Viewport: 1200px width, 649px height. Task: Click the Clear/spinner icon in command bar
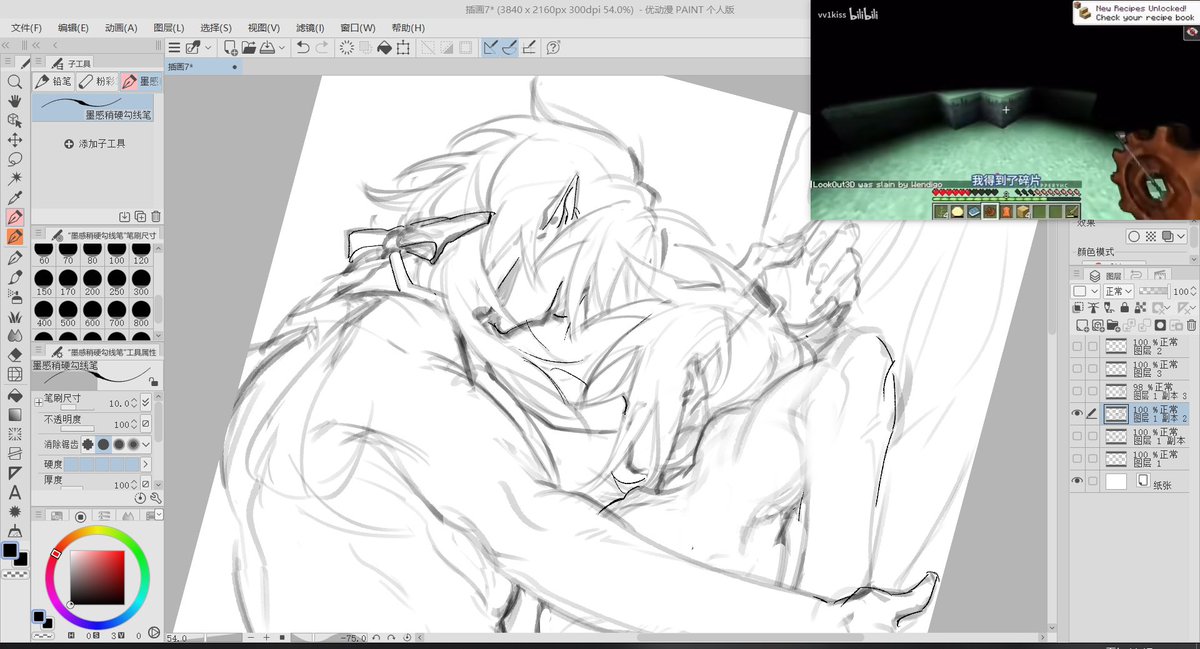(x=347, y=47)
